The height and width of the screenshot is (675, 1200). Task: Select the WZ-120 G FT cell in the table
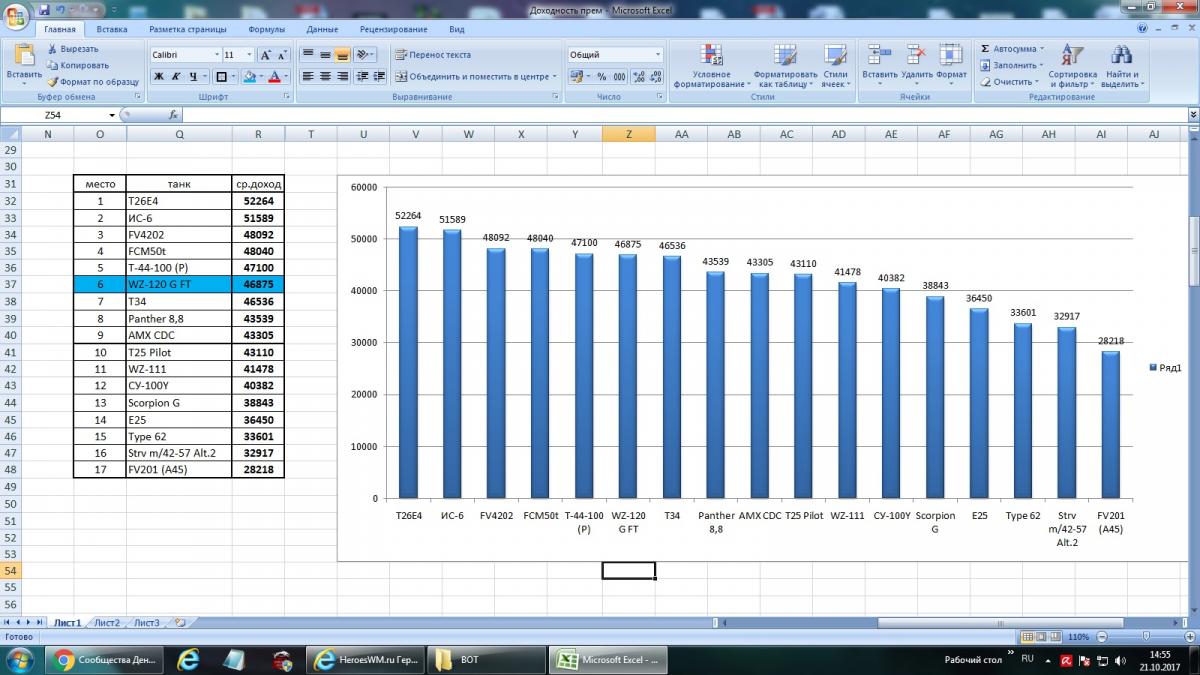pos(179,285)
